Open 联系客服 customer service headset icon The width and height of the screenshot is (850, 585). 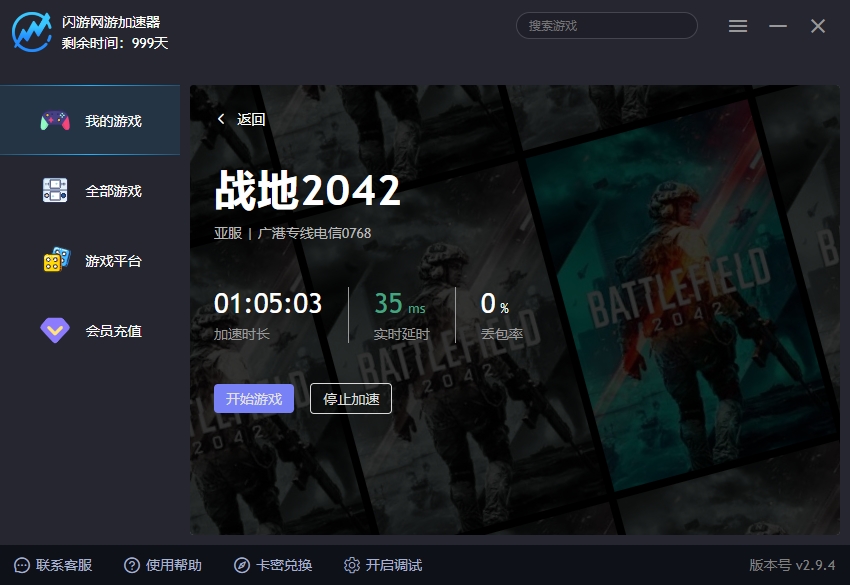tap(24, 565)
